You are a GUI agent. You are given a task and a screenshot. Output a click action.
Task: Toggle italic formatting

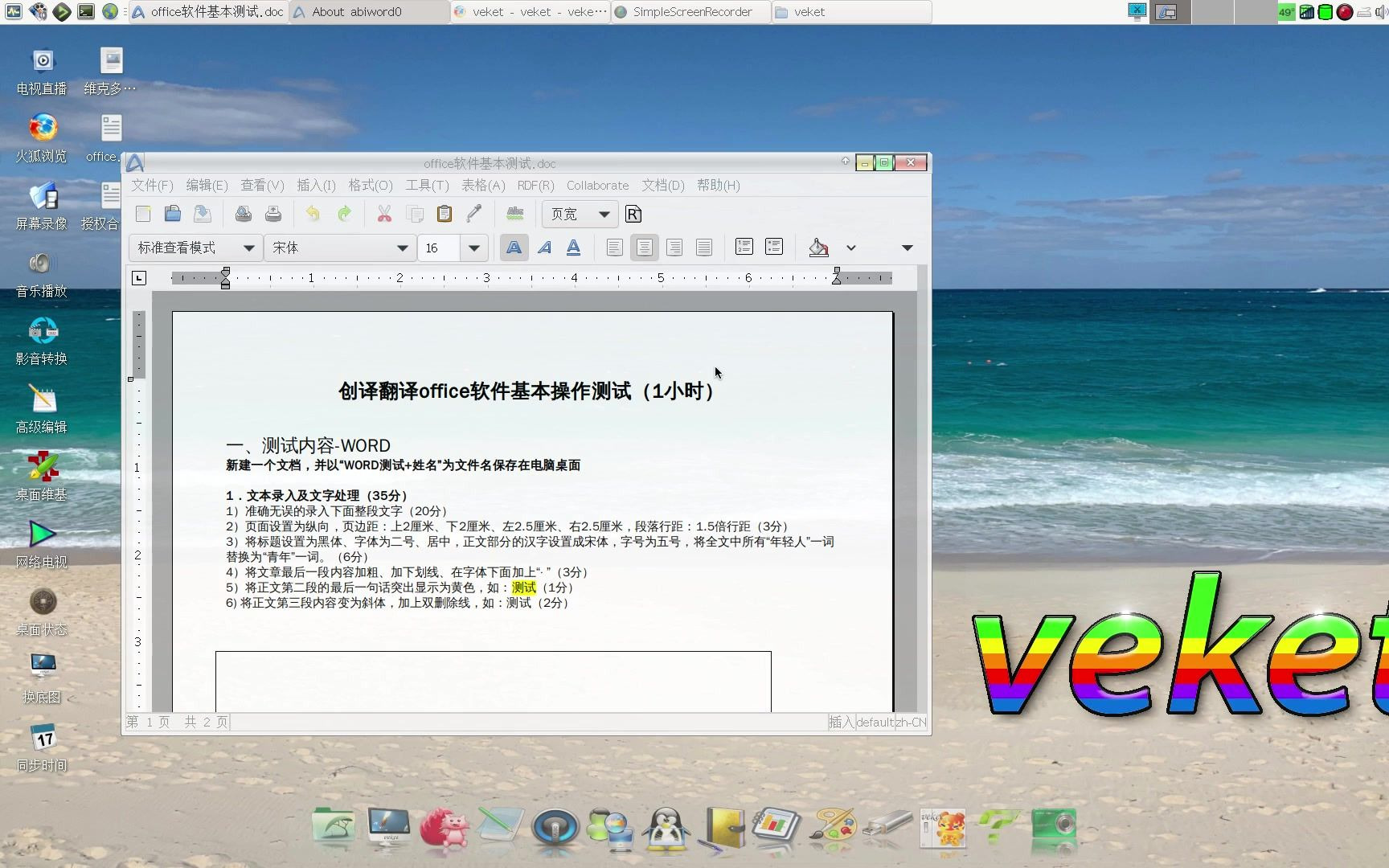click(x=544, y=248)
